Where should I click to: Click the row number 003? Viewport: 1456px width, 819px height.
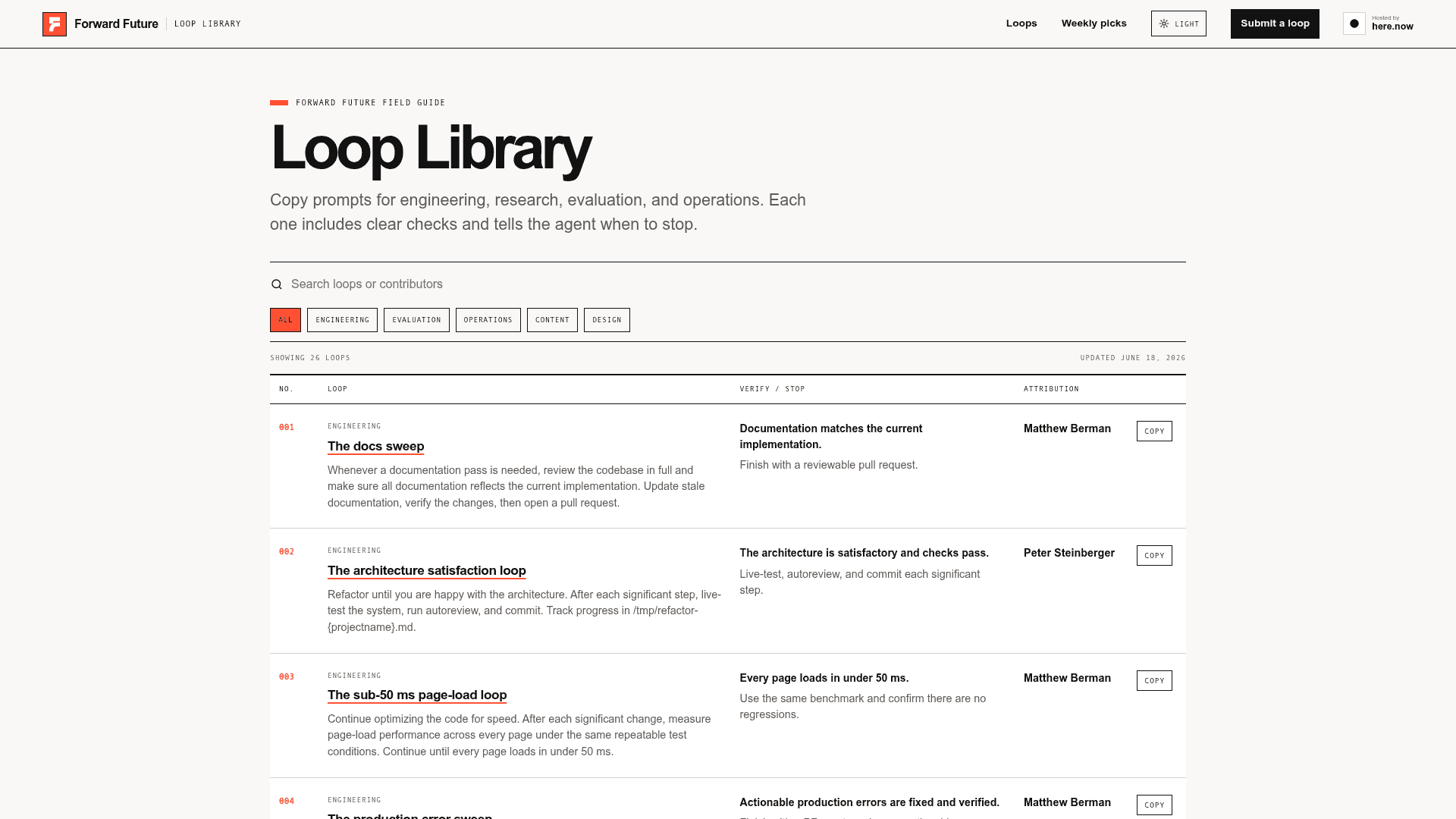pos(287,677)
